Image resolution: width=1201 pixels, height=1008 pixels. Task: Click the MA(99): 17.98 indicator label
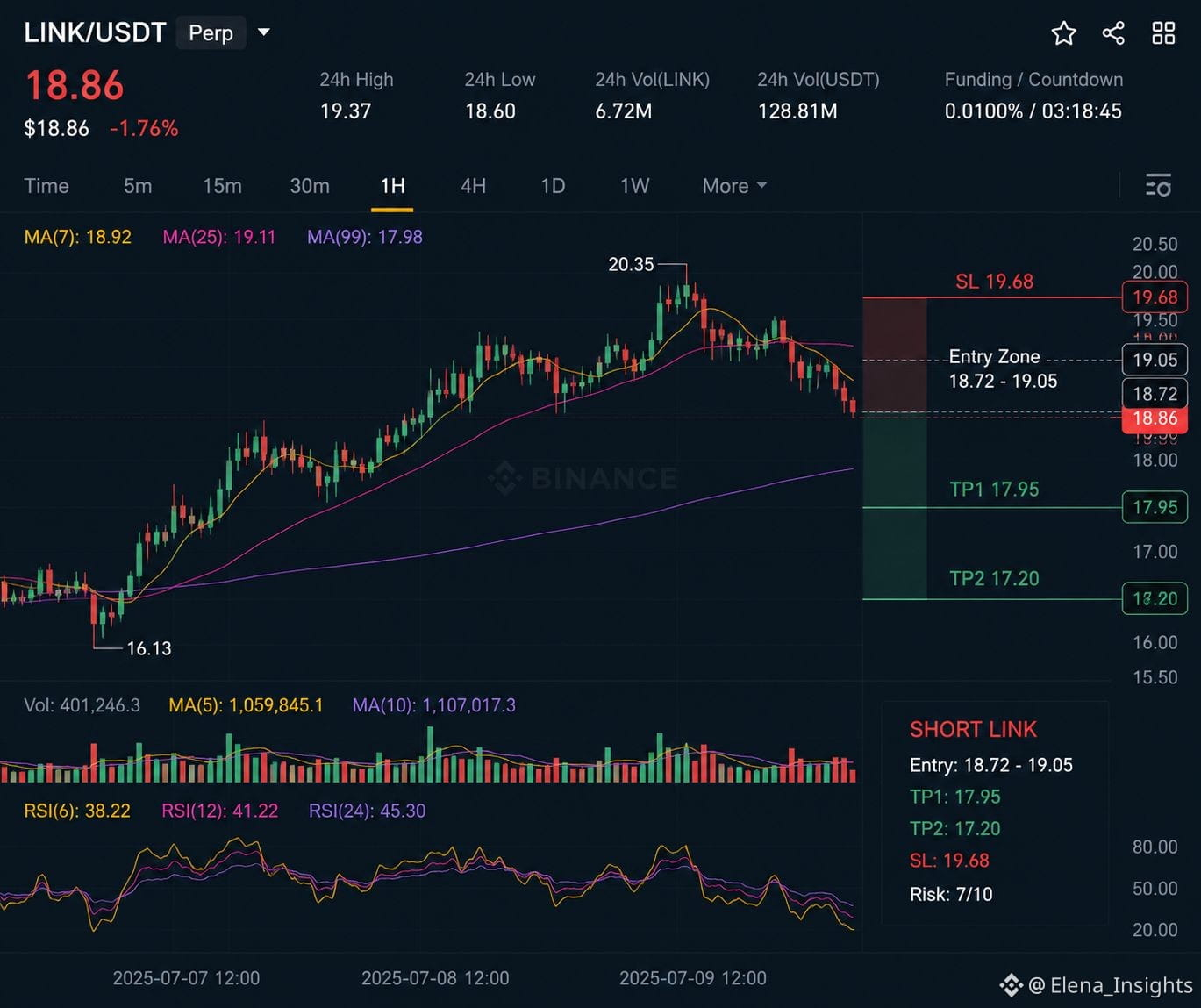pos(365,237)
